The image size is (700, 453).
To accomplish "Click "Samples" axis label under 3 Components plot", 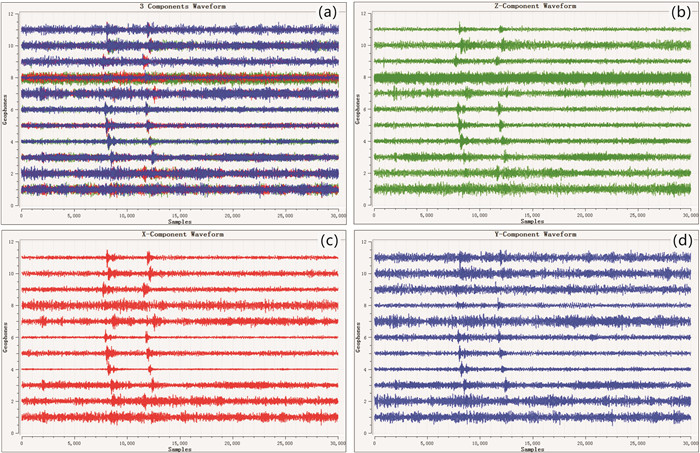I will pos(179,221).
